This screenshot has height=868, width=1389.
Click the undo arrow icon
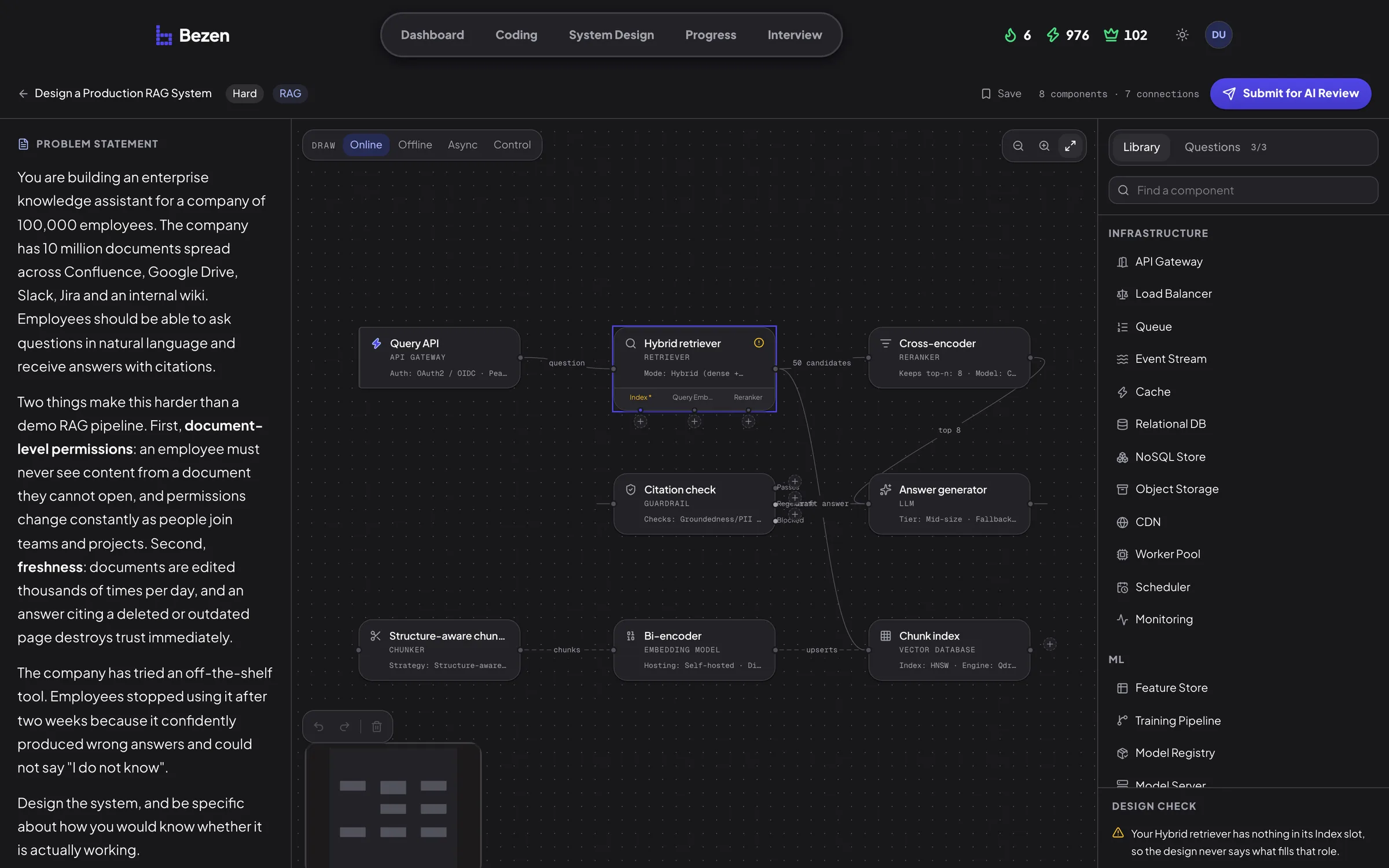(319, 726)
